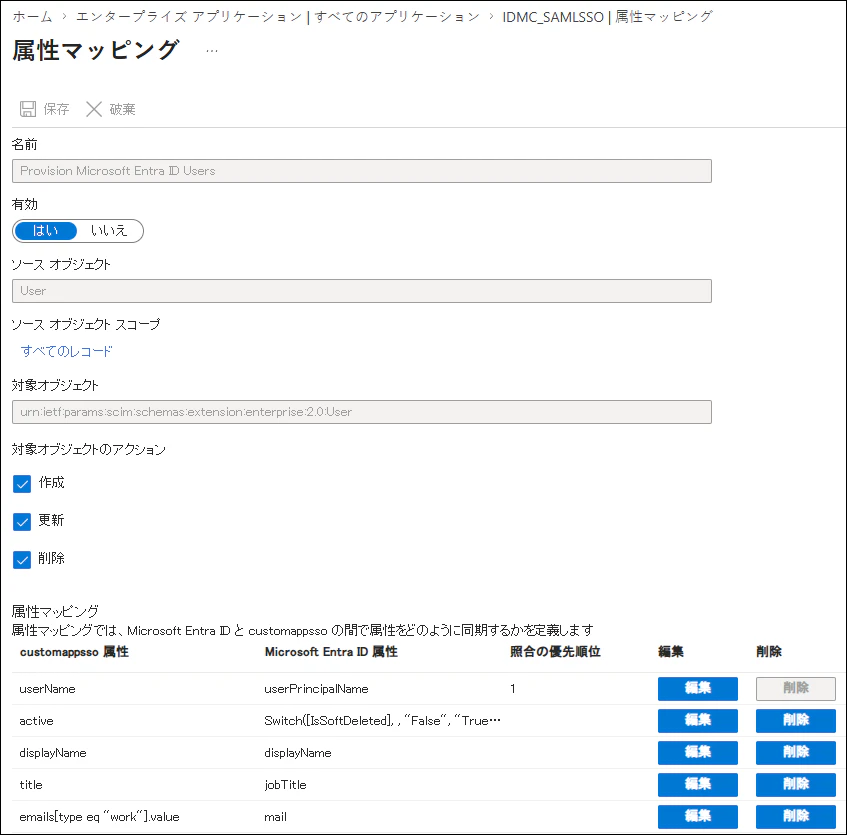Image resolution: width=847 pixels, height=835 pixels.
Task: Delete the title mapping
Action: click(796, 784)
